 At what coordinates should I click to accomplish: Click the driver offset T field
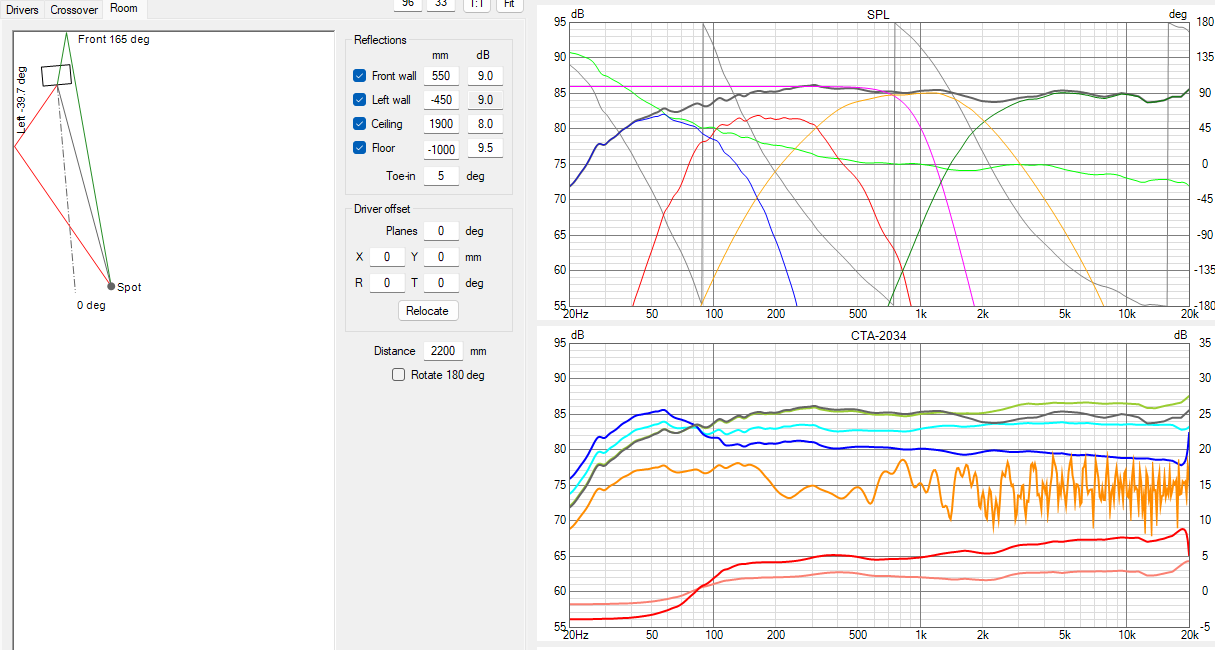pos(441,283)
